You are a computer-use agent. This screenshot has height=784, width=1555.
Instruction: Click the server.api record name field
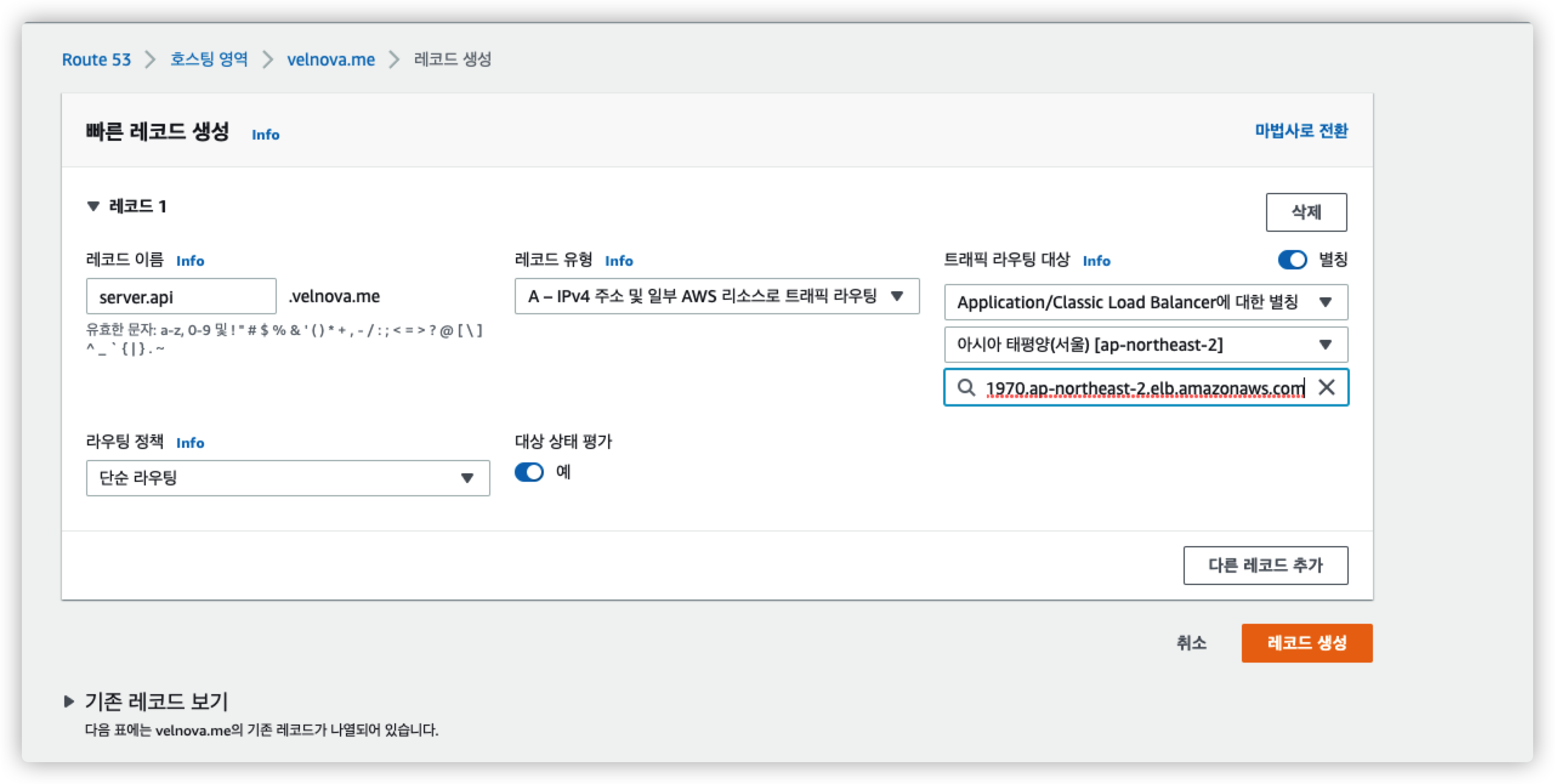[x=181, y=297]
